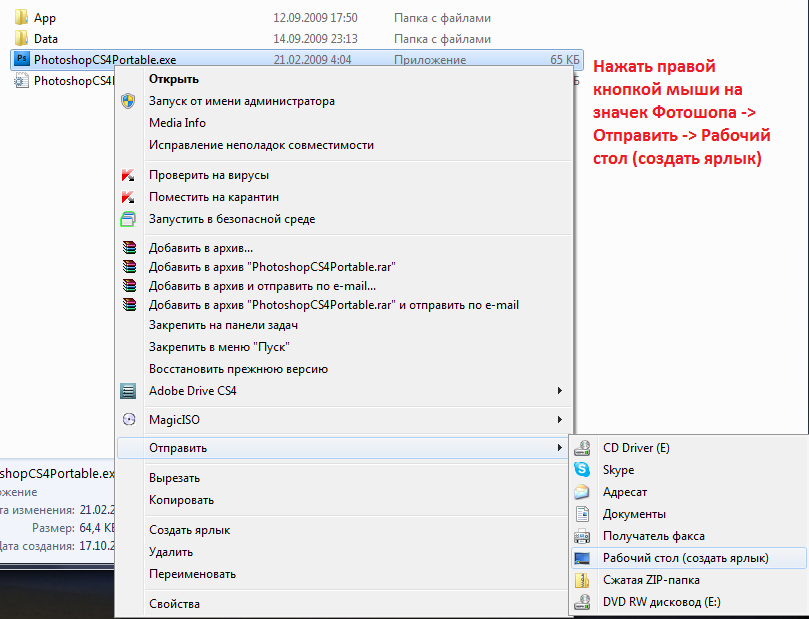
Task: Click the settings file icon below PhotoshopCS4Portable.exe
Action: coord(21,80)
